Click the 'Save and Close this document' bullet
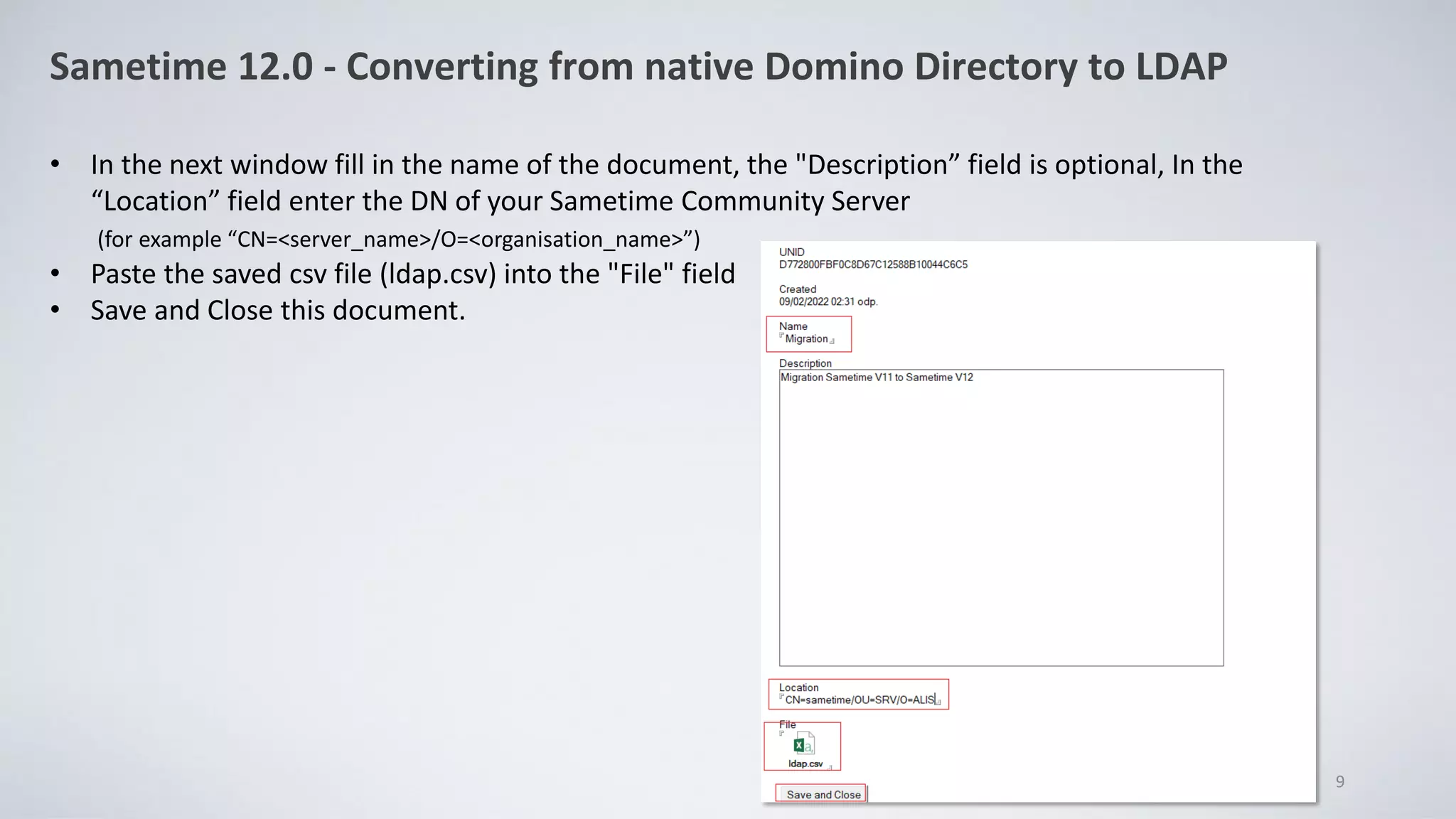Viewport: 1456px width, 819px height. 277,311
